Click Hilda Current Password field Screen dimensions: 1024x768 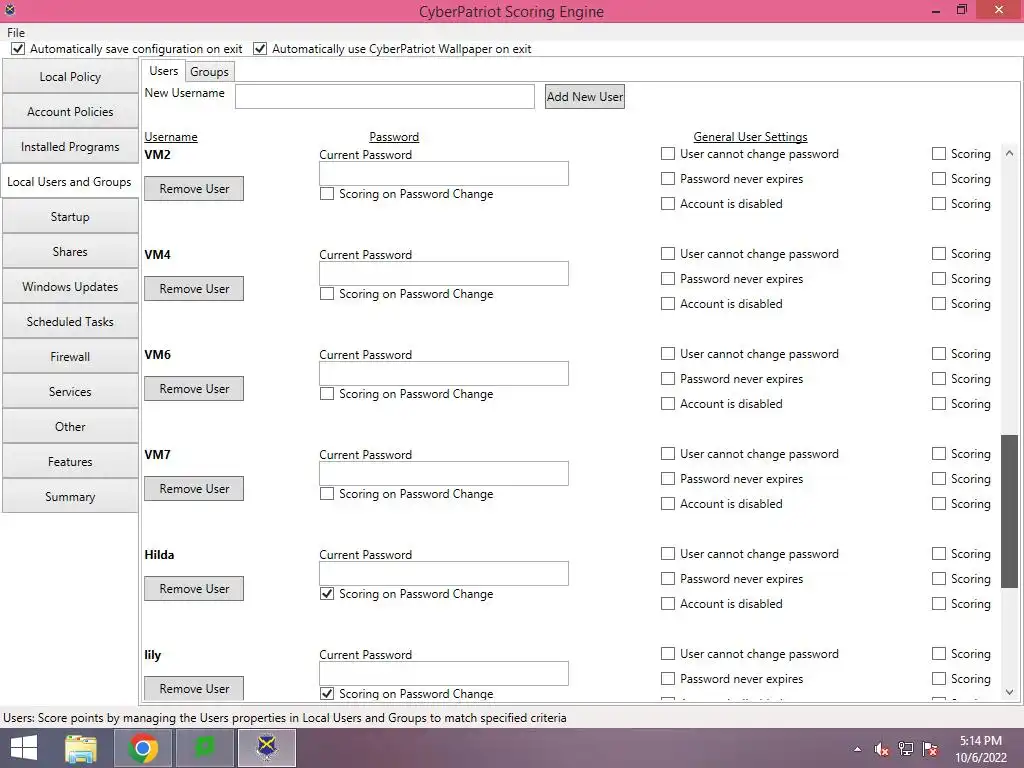point(443,573)
